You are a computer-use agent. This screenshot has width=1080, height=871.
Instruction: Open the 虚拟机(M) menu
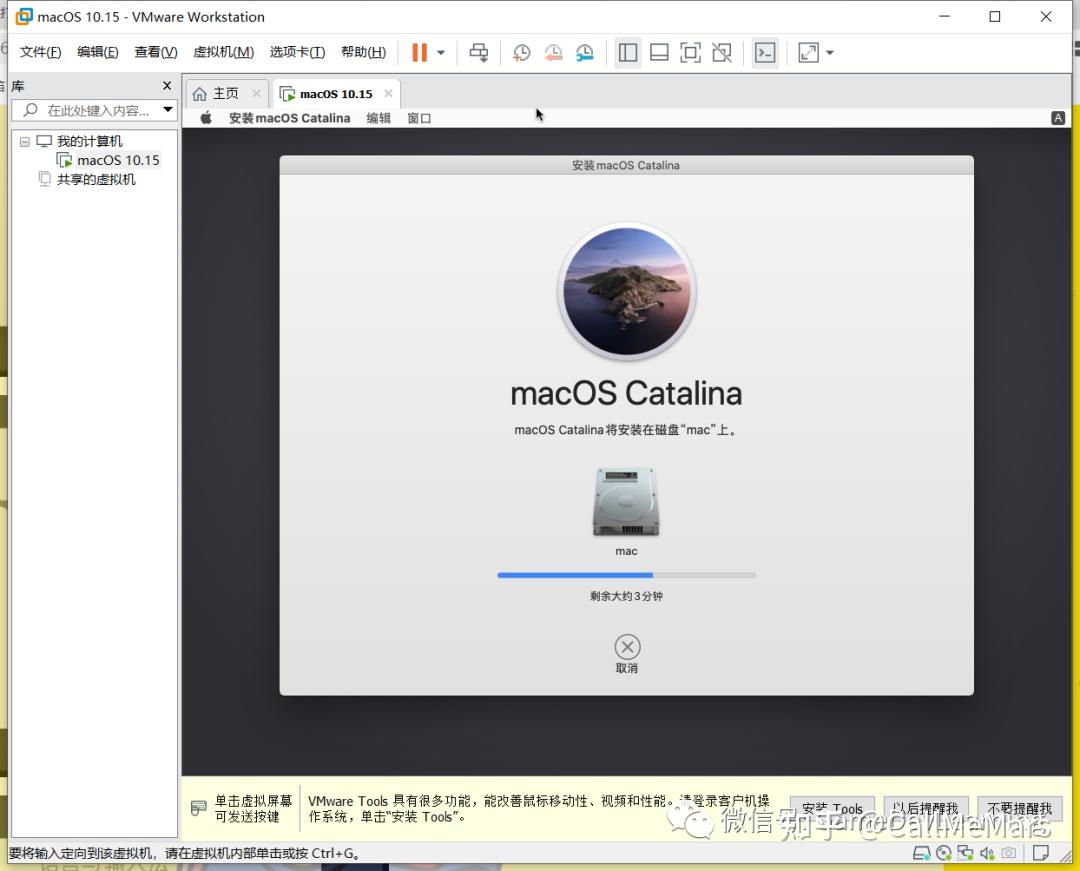(223, 52)
